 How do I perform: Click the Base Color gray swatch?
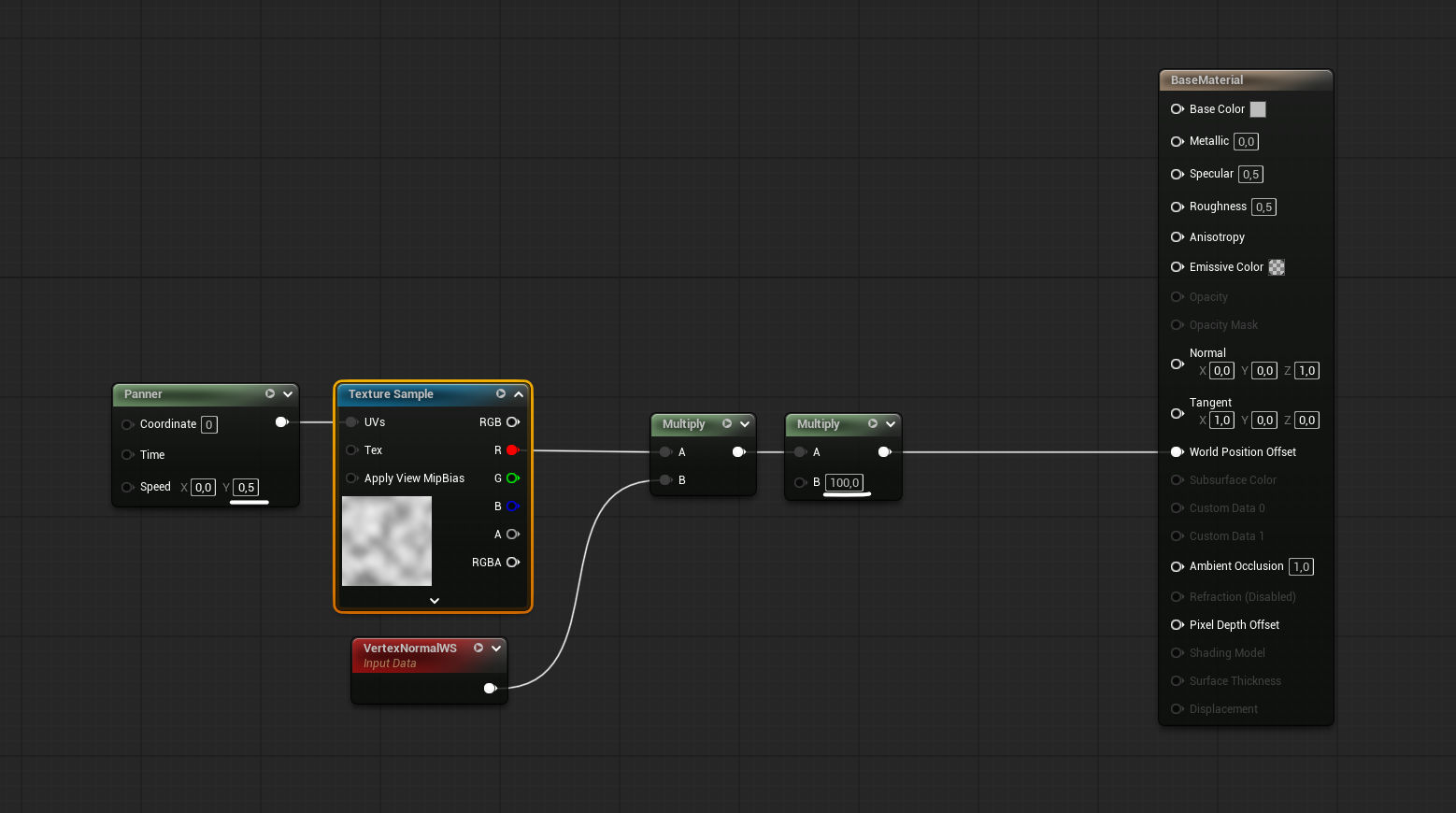[x=1258, y=109]
